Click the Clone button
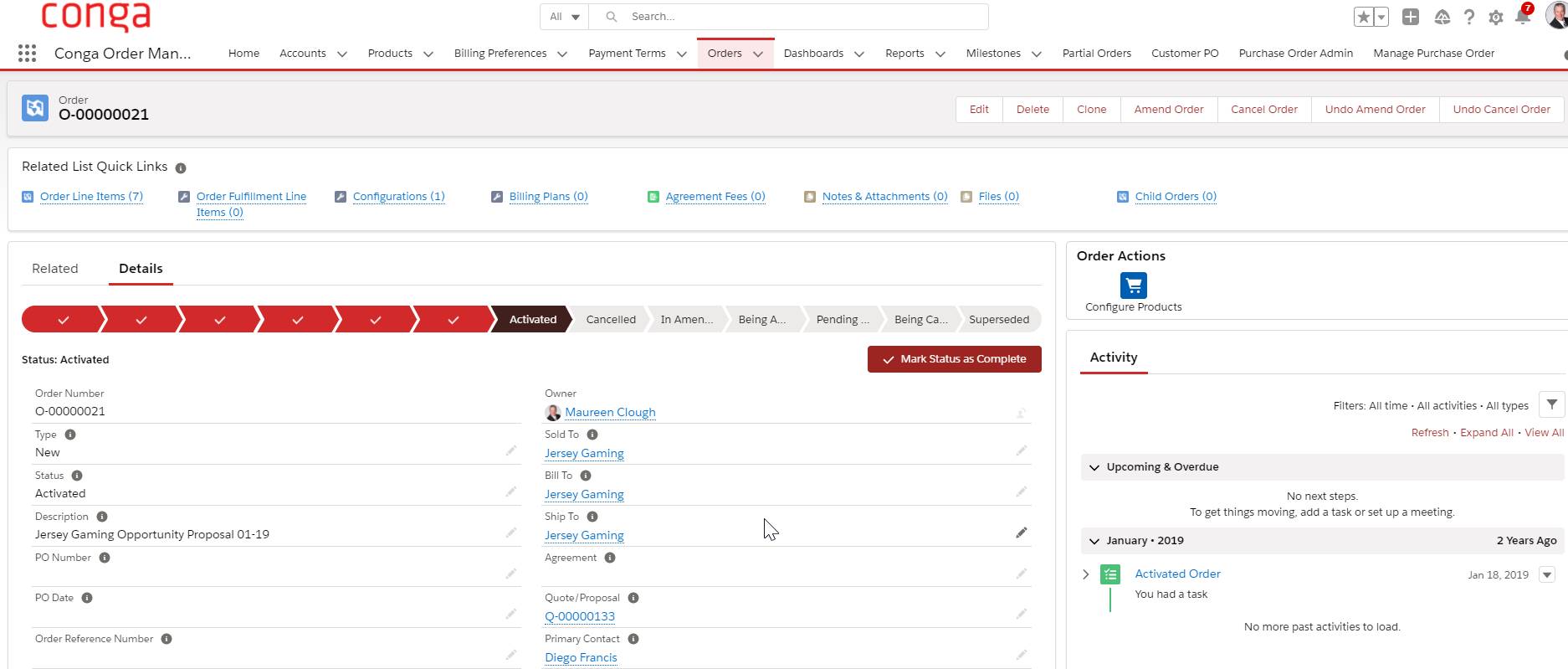The image size is (1568, 669). 1091,109
